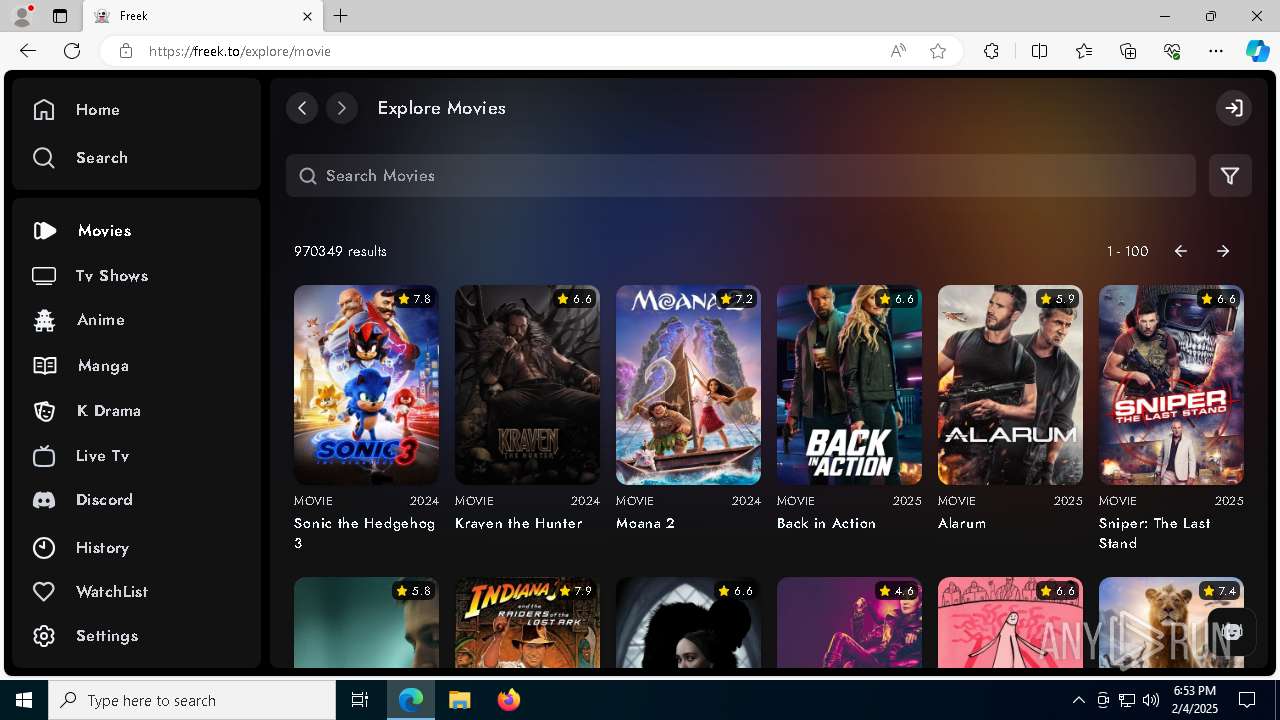
Task: Open Settings gear in sidebar
Action: pos(44,636)
